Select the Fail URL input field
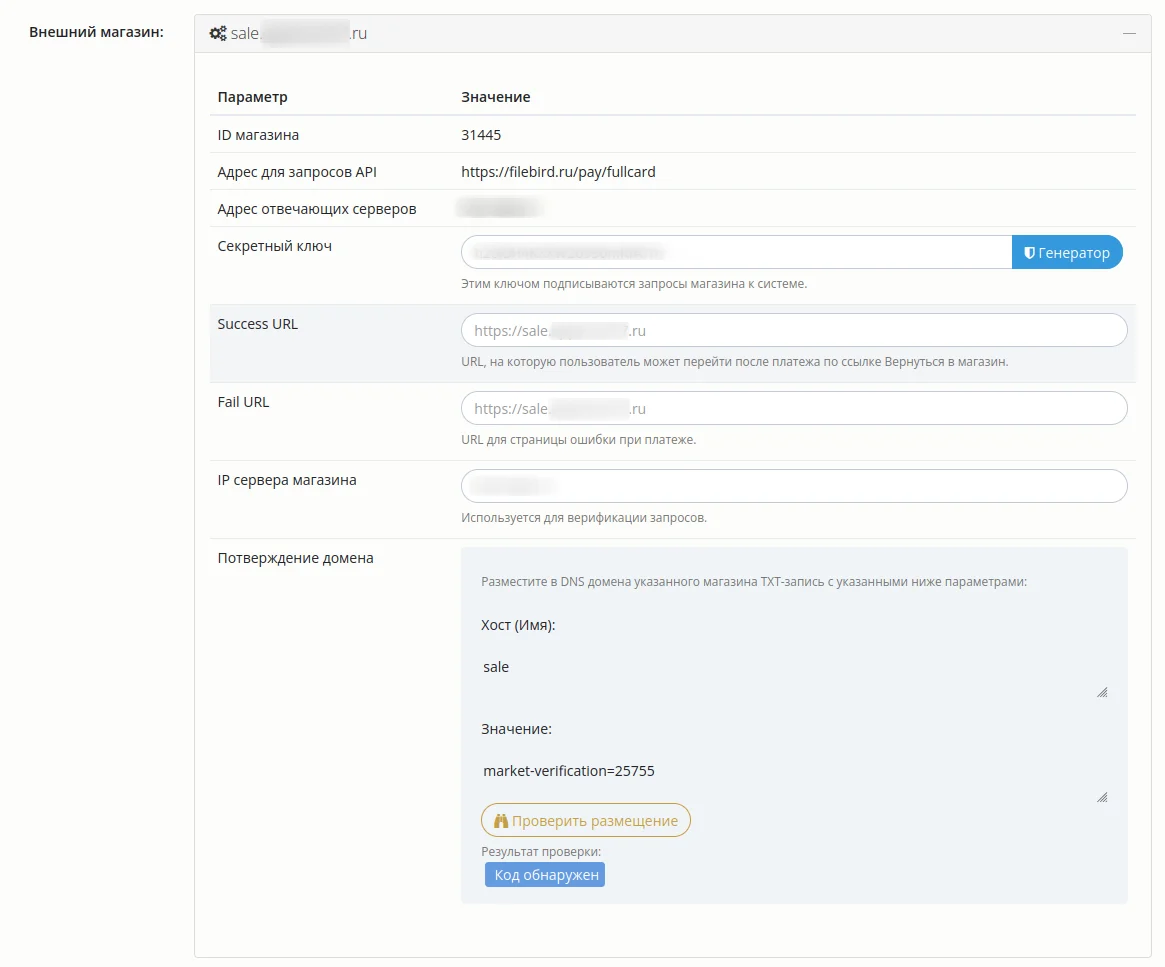The image size is (1165, 967). click(794, 408)
